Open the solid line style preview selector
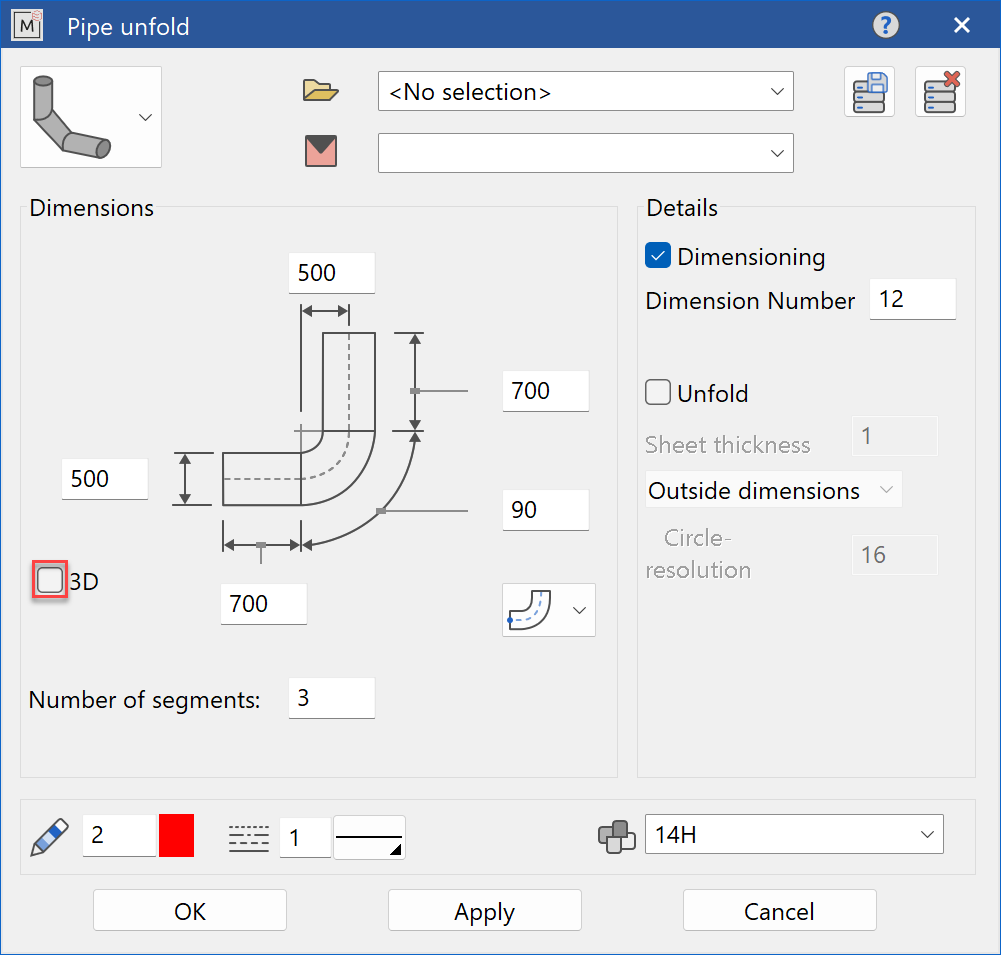1001x955 pixels. tap(369, 838)
